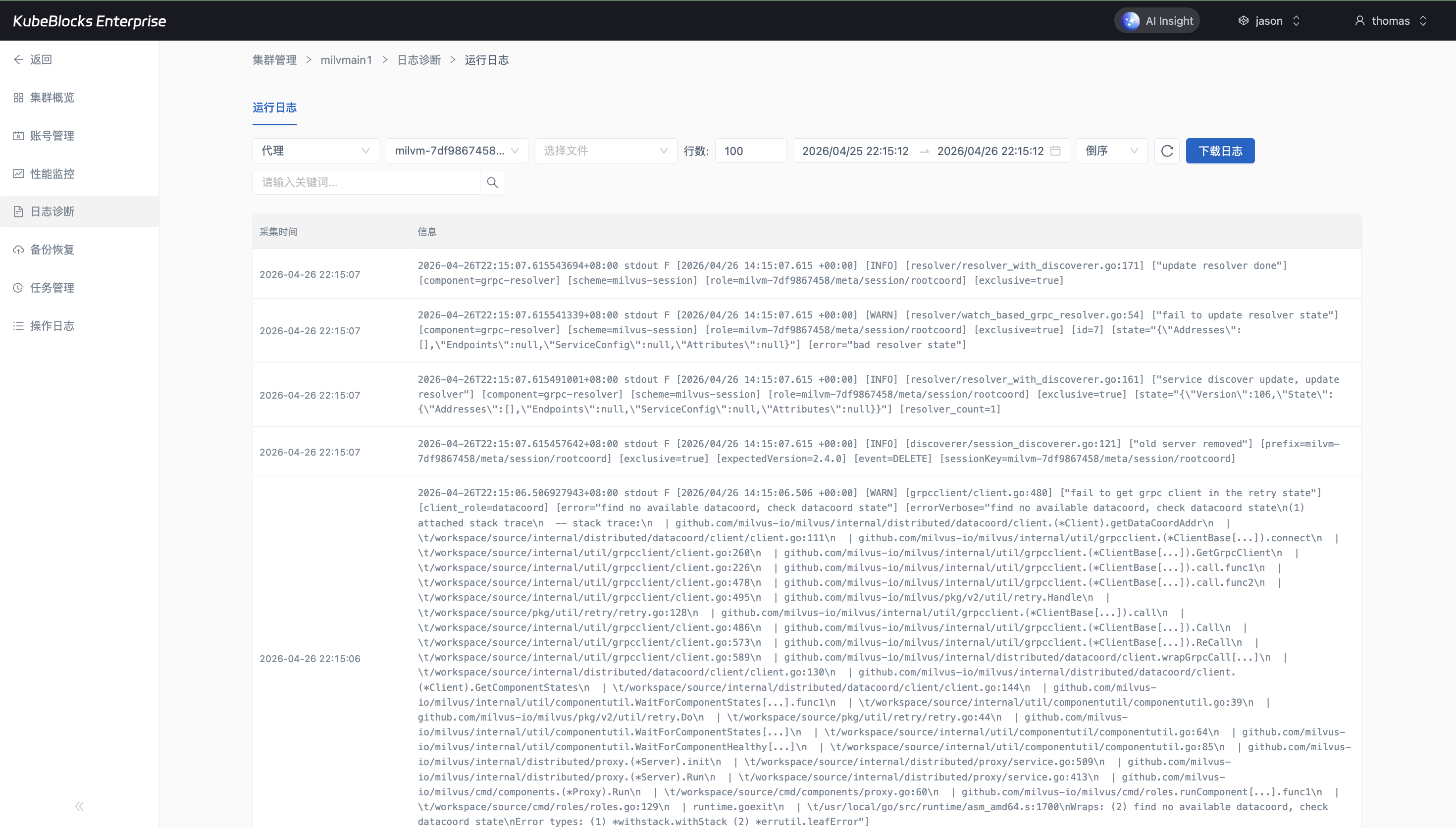Select the 运行日志 tab
This screenshot has width=1456, height=828.
click(274, 107)
